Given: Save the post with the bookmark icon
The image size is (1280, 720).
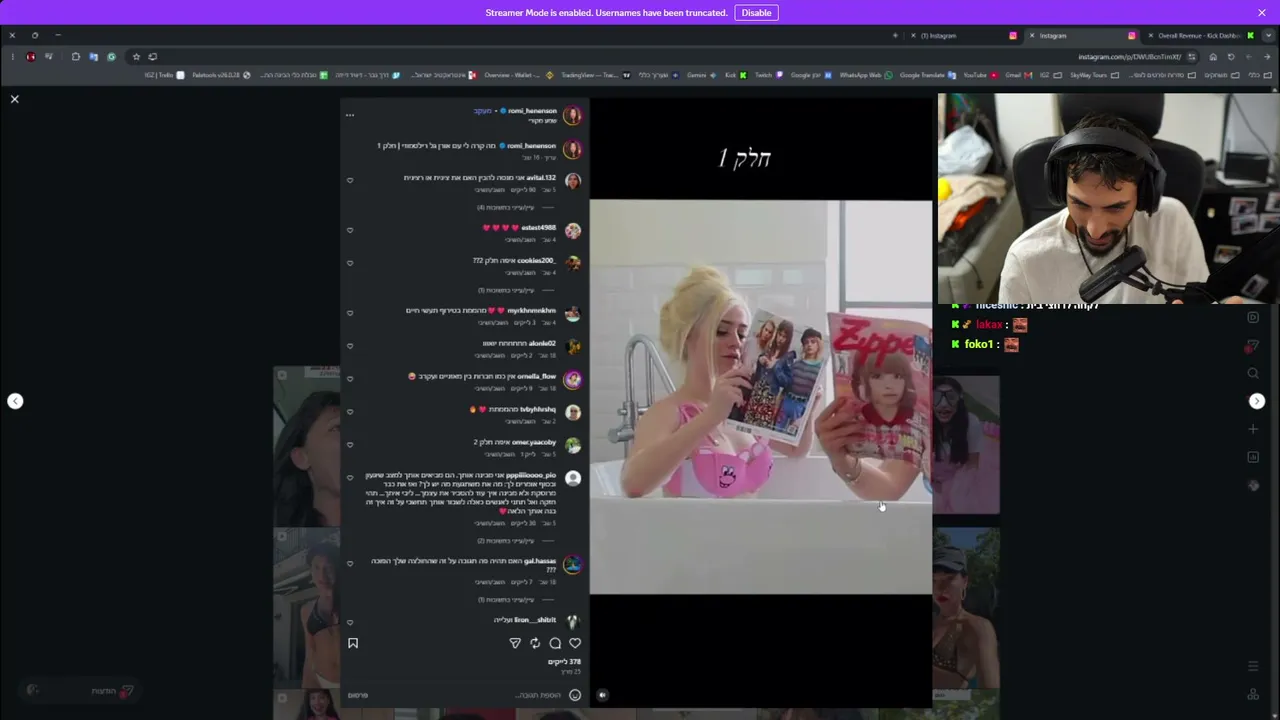Looking at the screenshot, I should click(353, 643).
